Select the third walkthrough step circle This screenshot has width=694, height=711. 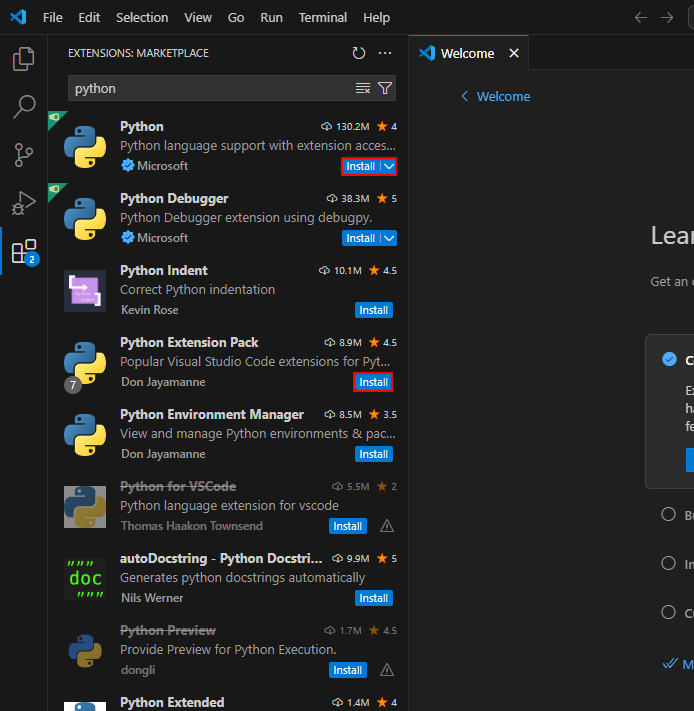pyautogui.click(x=668, y=563)
